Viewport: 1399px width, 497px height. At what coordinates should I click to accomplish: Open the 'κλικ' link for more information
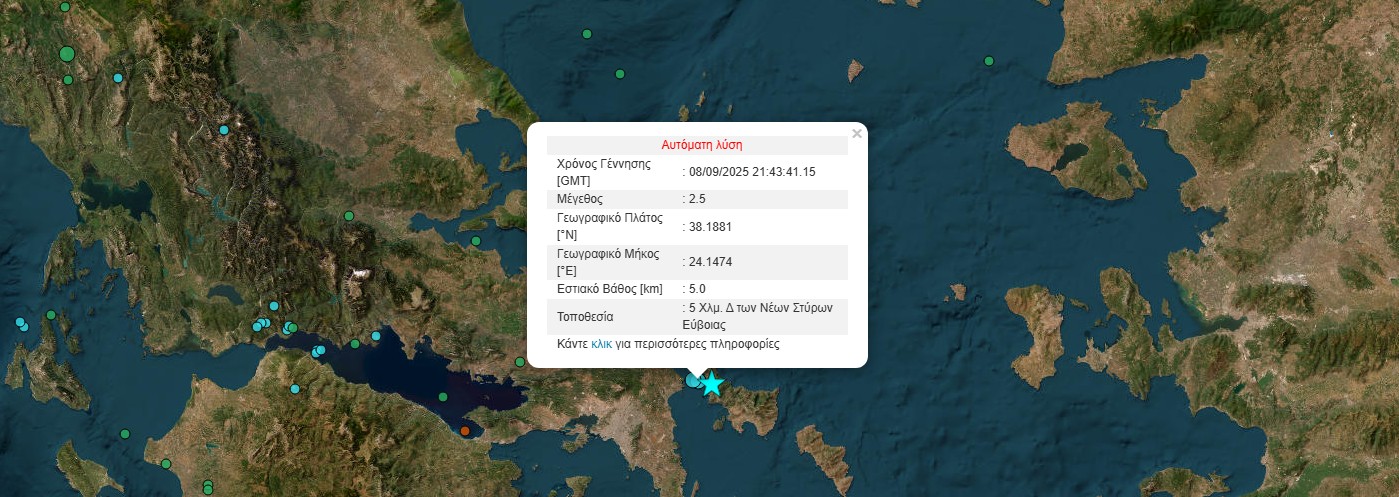coord(601,344)
